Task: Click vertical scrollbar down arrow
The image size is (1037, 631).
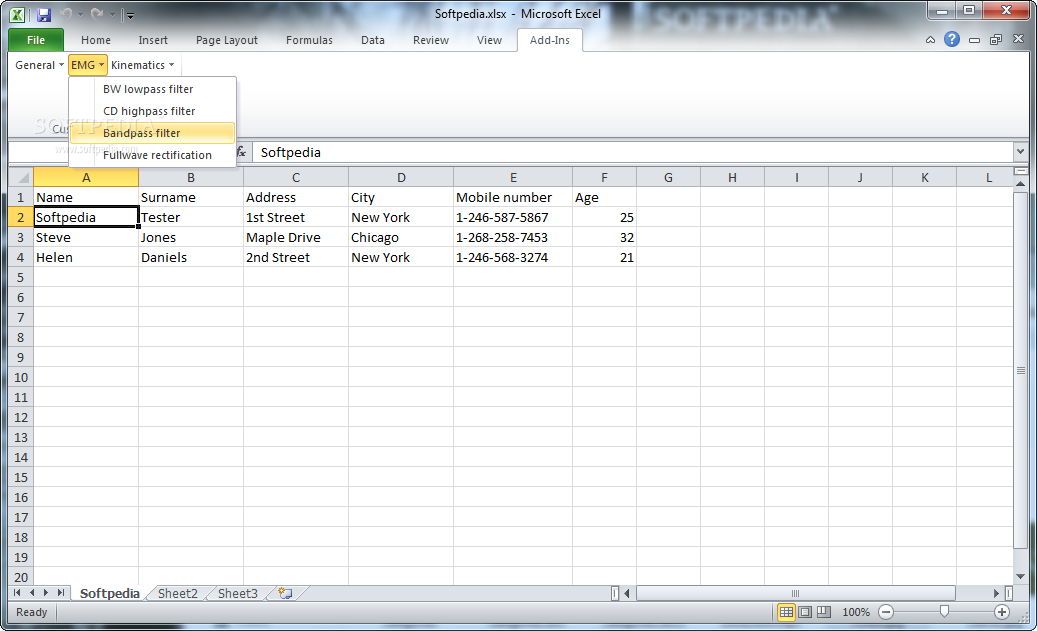Action: pos(1020,576)
